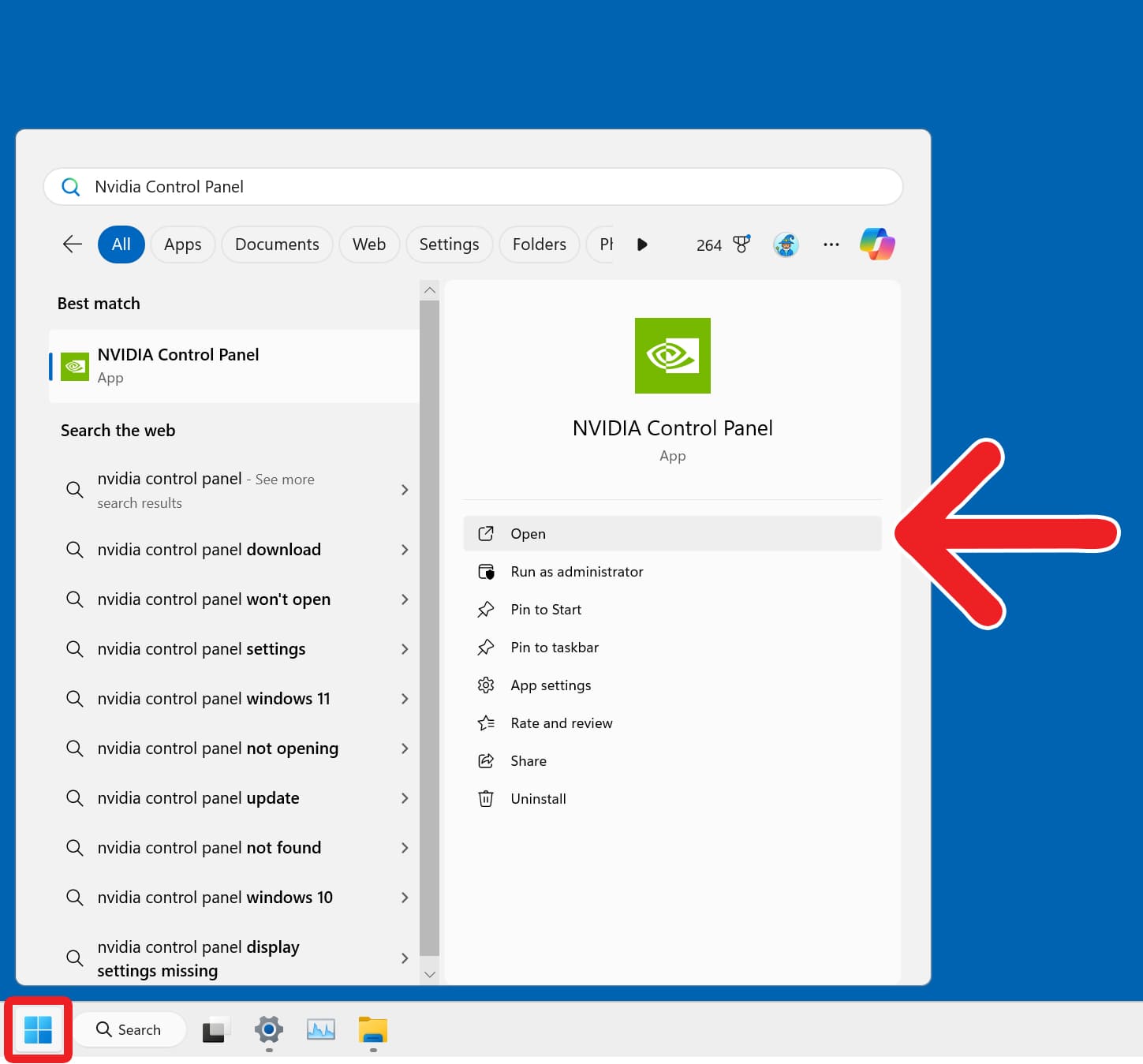Image resolution: width=1143 pixels, height=1064 pixels.
Task: Open the user profile avatar
Action: [786, 245]
